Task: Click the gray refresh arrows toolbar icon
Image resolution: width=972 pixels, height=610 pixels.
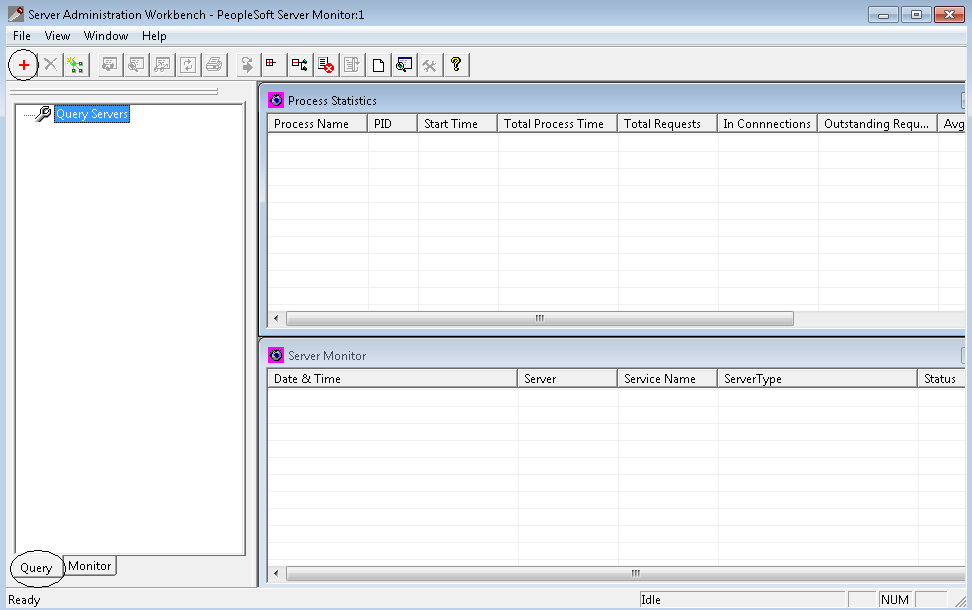Action: click(188, 64)
